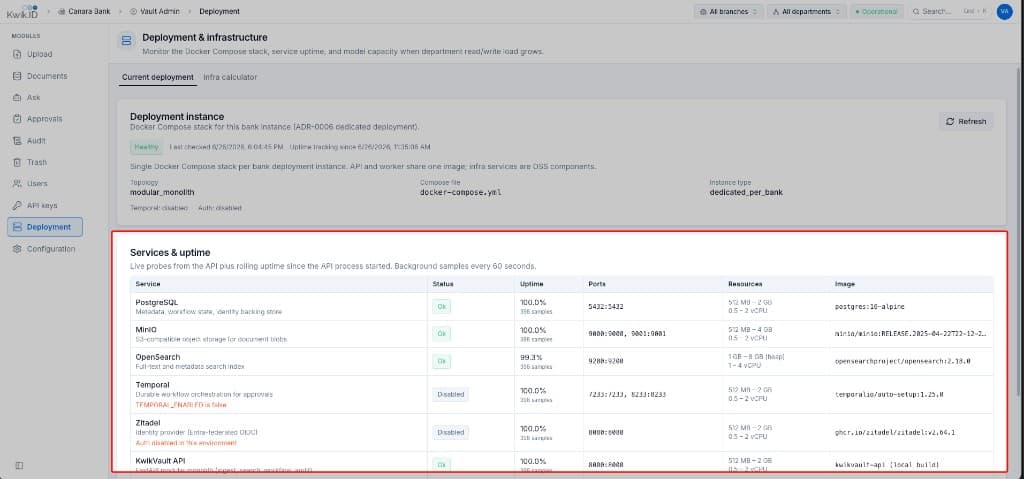
Task: Click the Status column header
Action: pyautogui.click(x=443, y=284)
